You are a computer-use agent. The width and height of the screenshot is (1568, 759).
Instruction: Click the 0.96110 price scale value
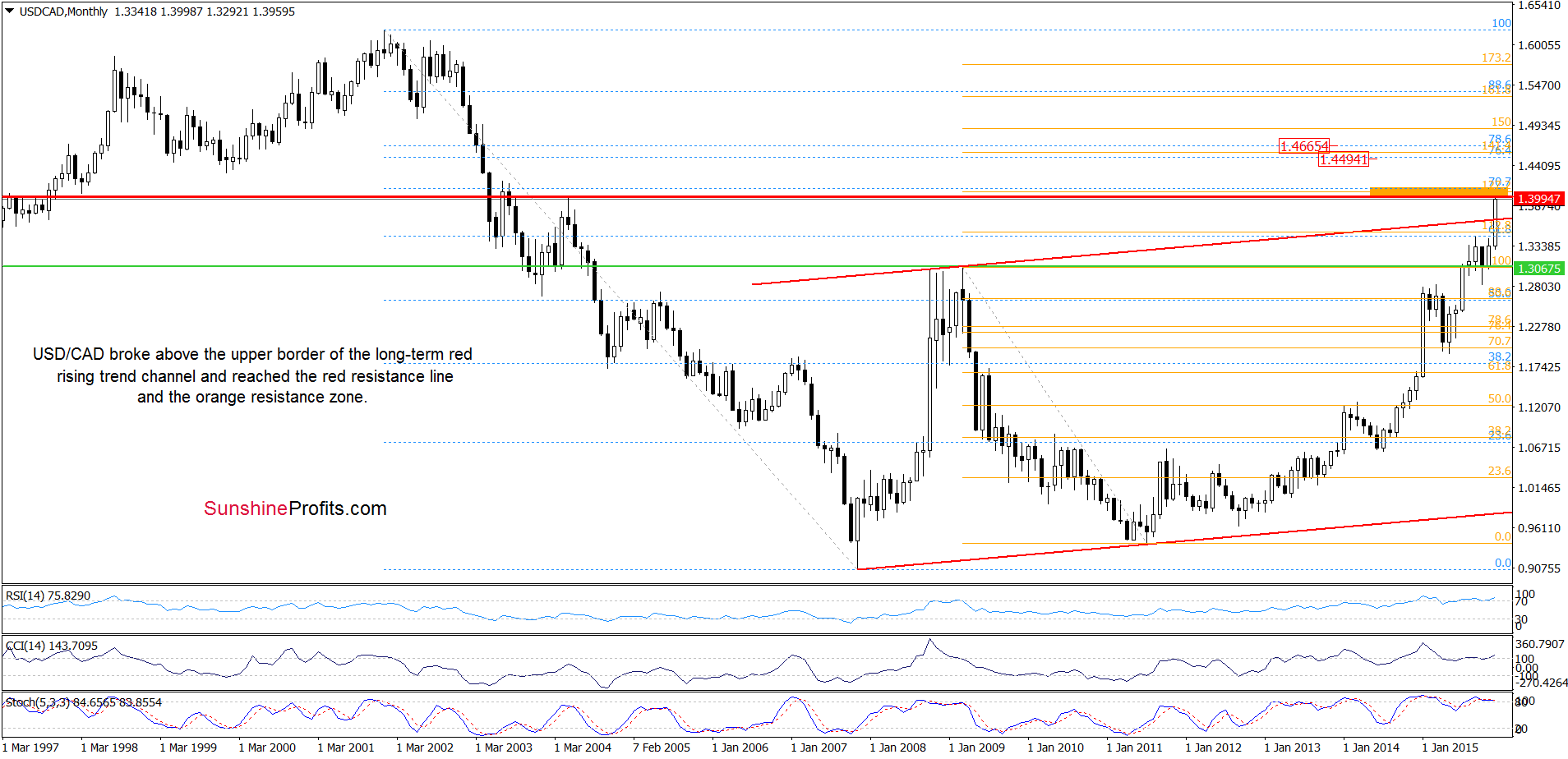1538,528
